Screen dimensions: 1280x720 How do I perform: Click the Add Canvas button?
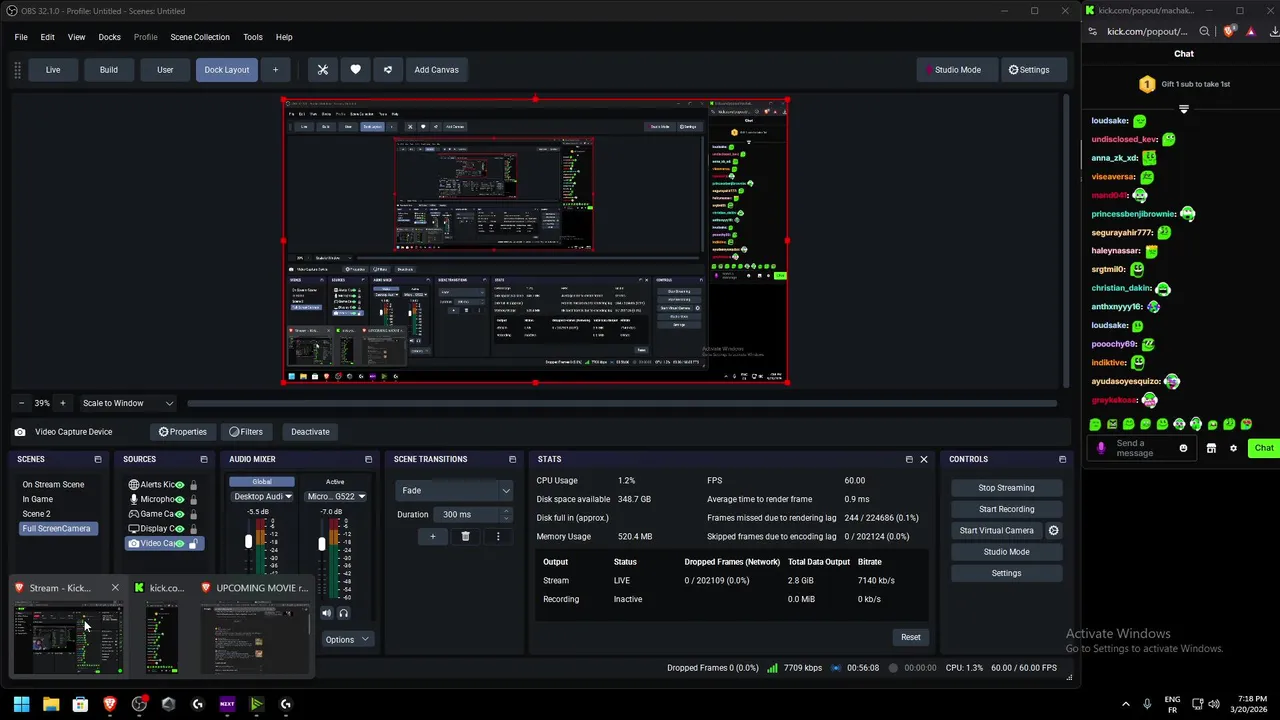[x=437, y=70]
